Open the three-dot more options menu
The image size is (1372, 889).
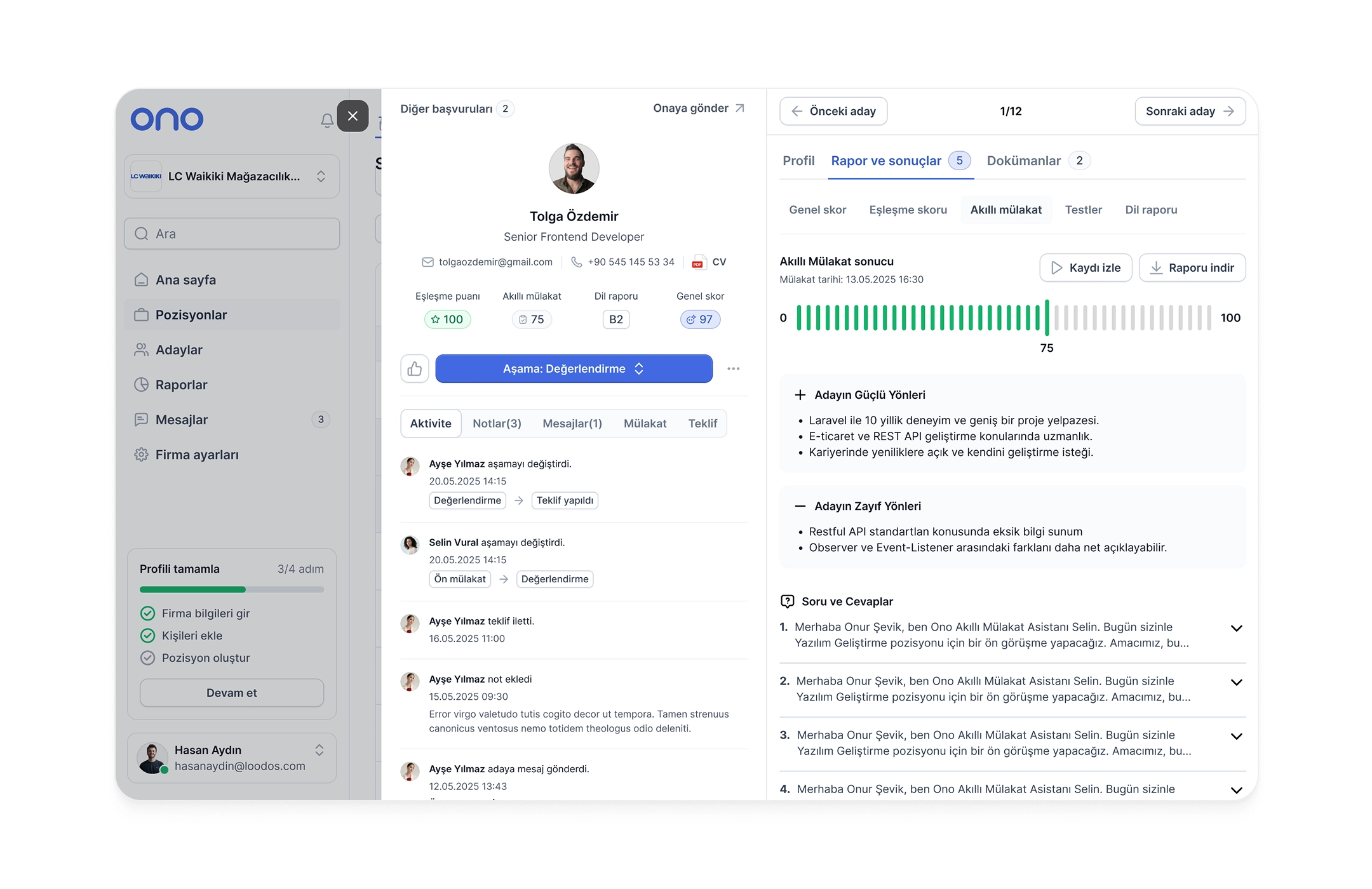point(733,369)
